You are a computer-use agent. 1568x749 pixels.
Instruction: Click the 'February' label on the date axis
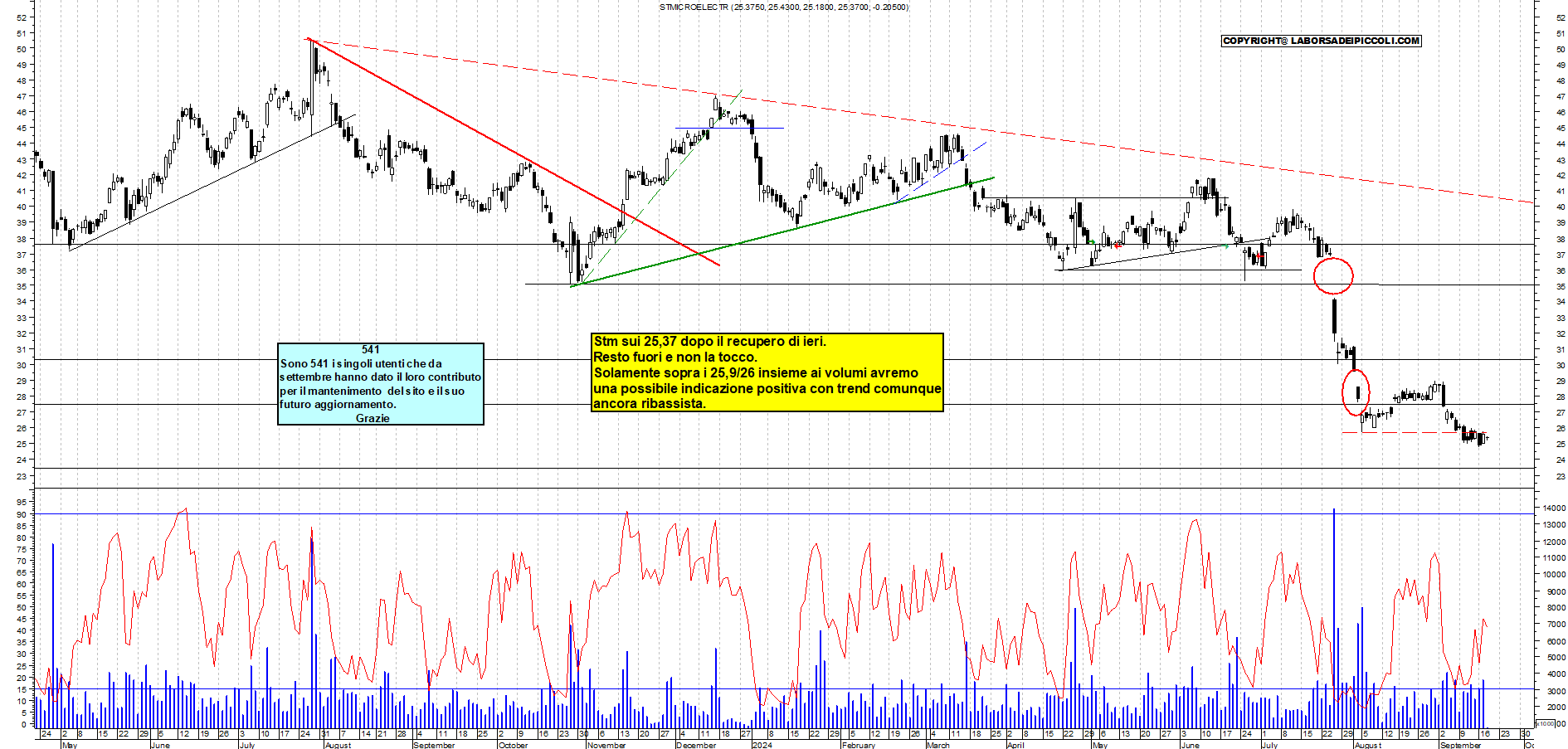tap(858, 745)
